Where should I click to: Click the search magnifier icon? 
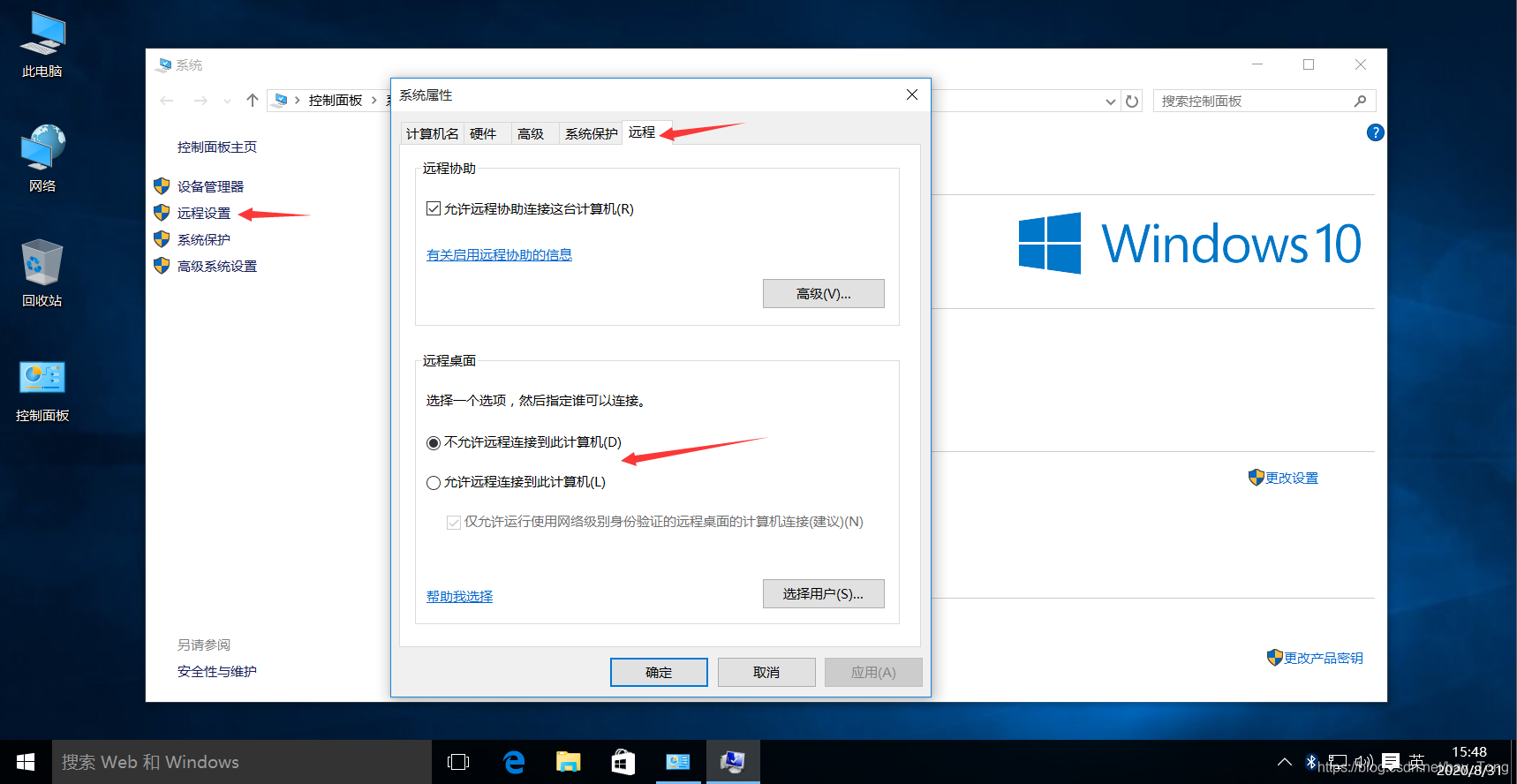pyautogui.click(x=1360, y=101)
